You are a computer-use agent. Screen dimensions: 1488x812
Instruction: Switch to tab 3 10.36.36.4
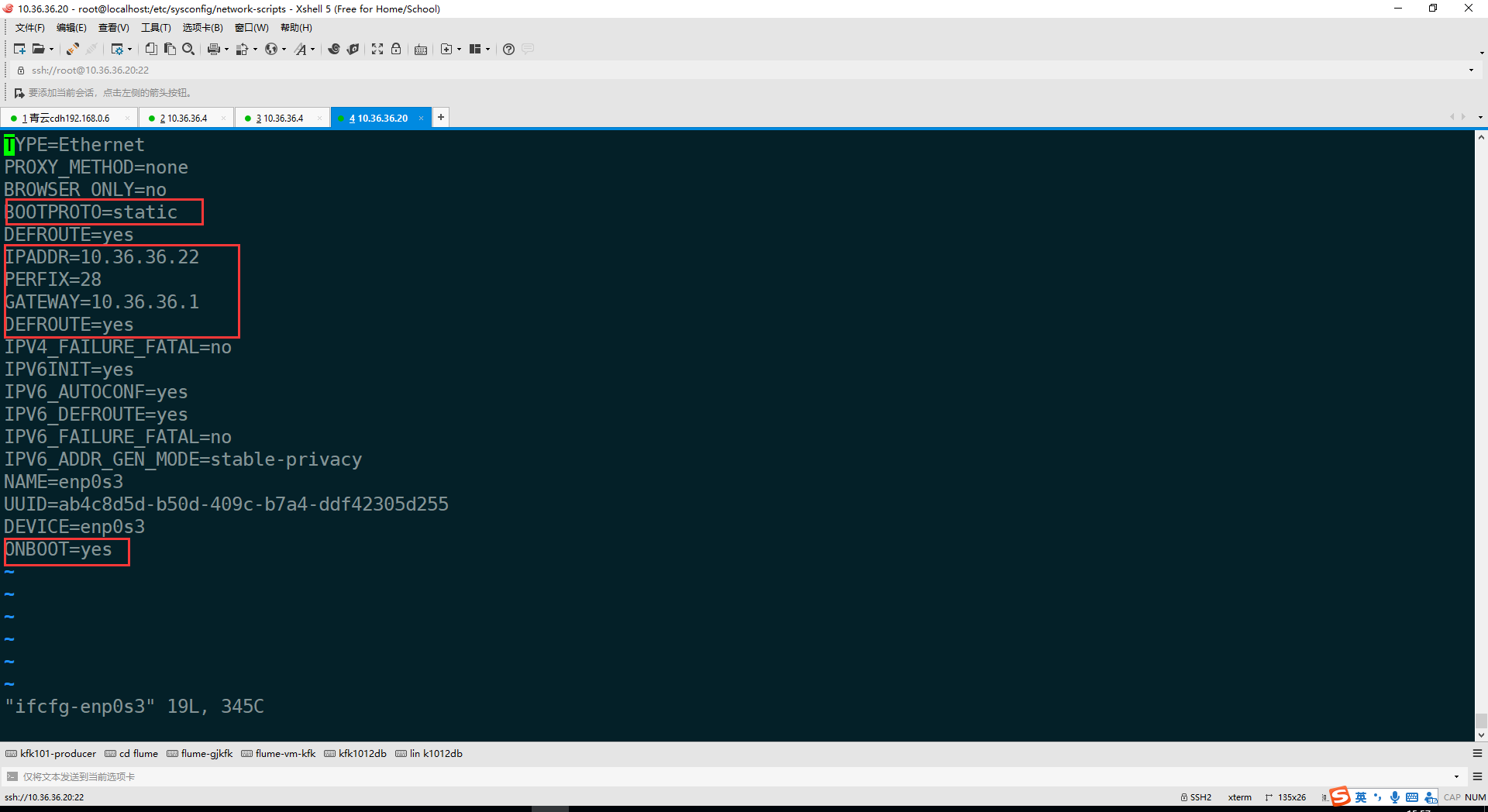(282, 118)
